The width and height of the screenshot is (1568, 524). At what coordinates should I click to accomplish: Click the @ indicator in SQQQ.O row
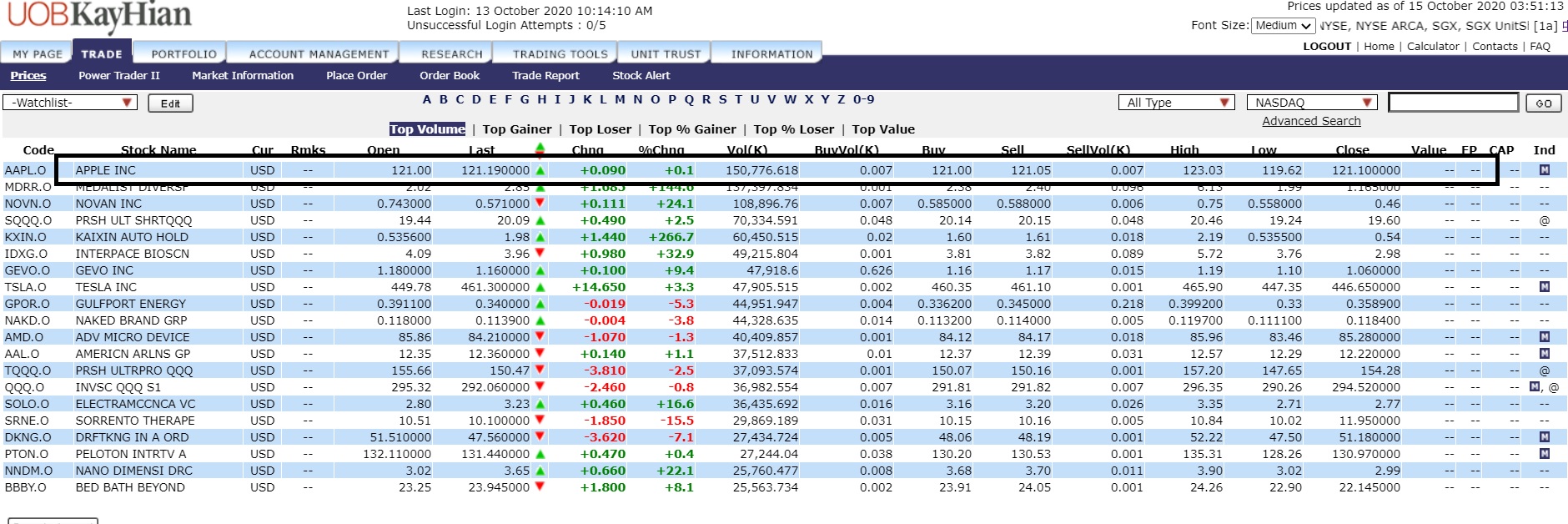1544,221
